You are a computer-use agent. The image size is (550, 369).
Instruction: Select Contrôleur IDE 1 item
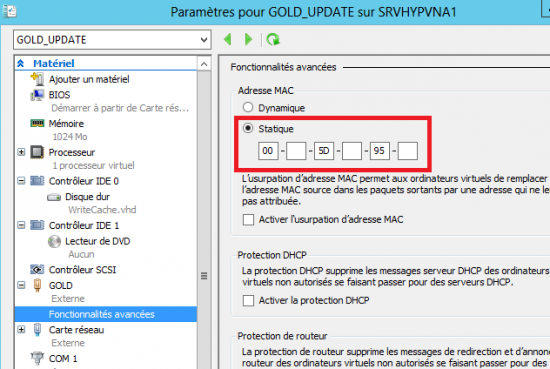(x=84, y=225)
